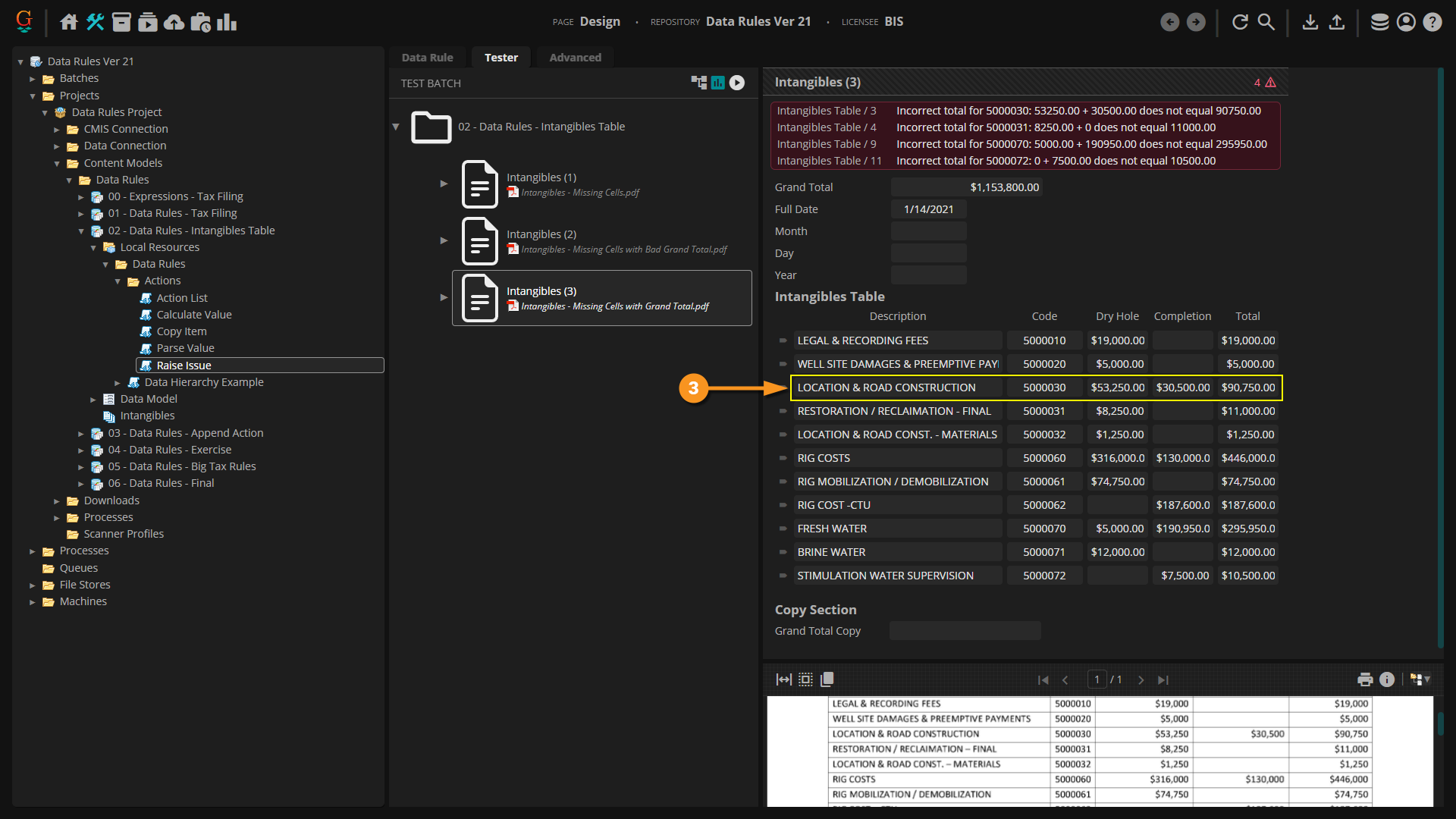Select the Calculate Value action
This screenshot has width=1456, height=819.
coord(194,315)
